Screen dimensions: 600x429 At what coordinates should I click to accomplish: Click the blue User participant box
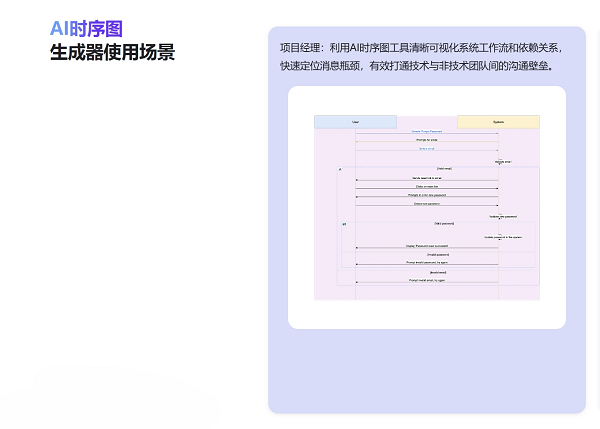[x=355, y=122]
